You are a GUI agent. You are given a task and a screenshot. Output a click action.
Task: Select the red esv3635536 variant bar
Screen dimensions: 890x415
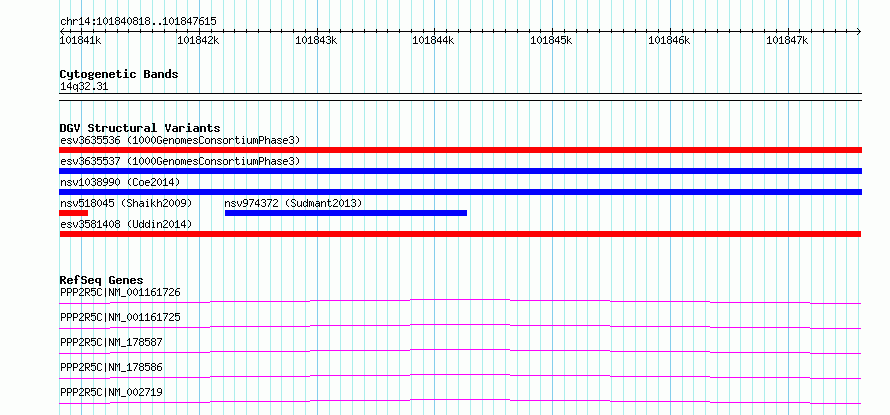pyautogui.click(x=460, y=150)
